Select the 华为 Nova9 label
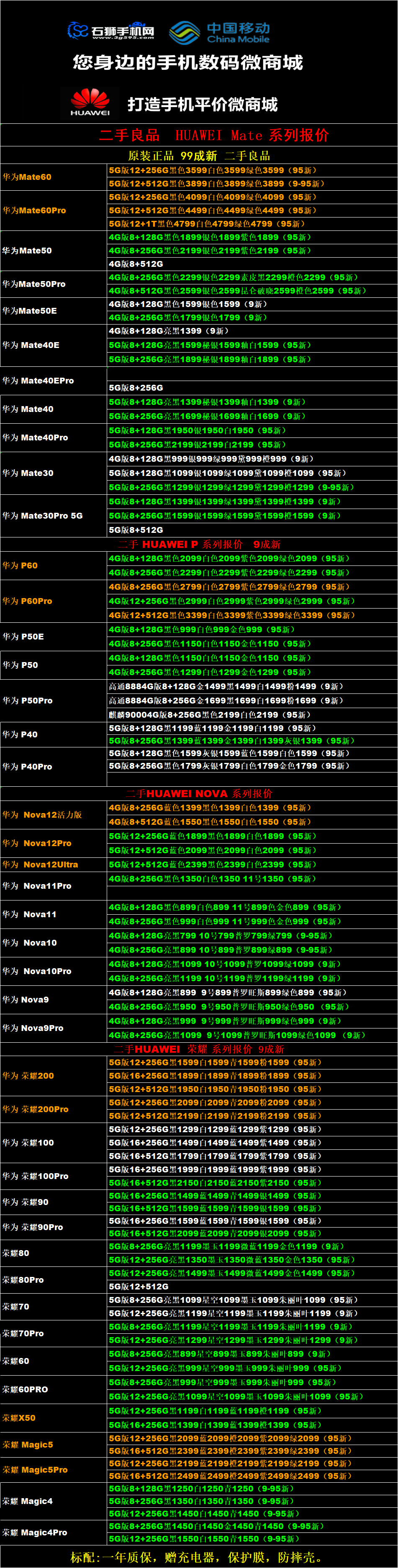The width and height of the screenshot is (398, 1568). coord(26,1000)
